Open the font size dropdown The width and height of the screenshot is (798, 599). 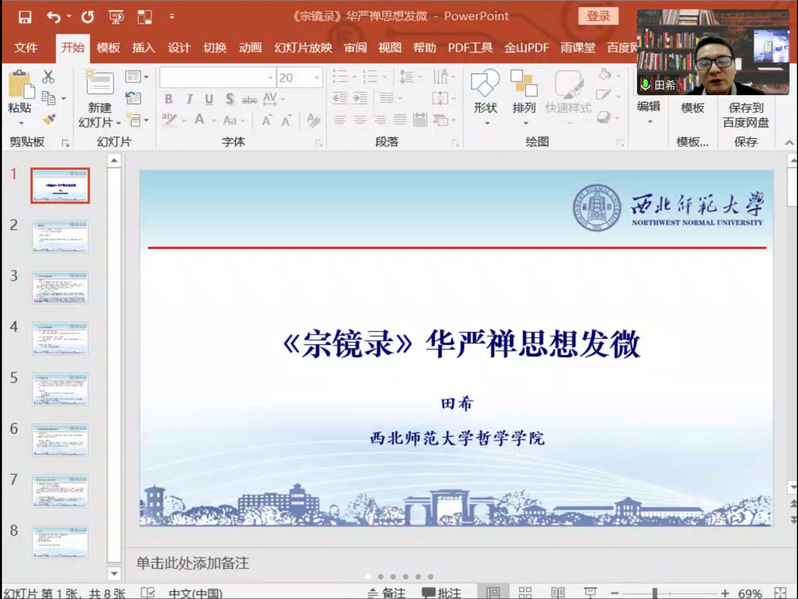317,77
